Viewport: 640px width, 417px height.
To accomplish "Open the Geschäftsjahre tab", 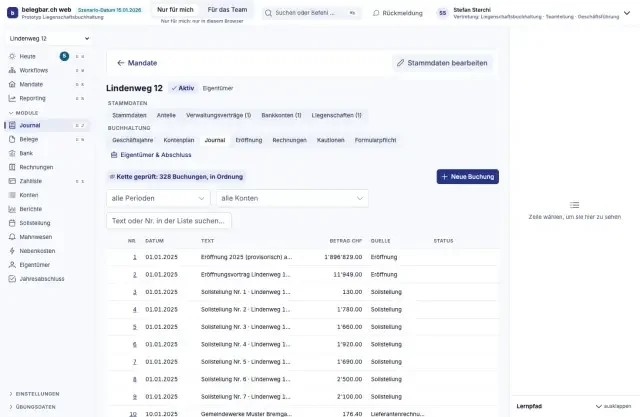I will (x=133, y=140).
